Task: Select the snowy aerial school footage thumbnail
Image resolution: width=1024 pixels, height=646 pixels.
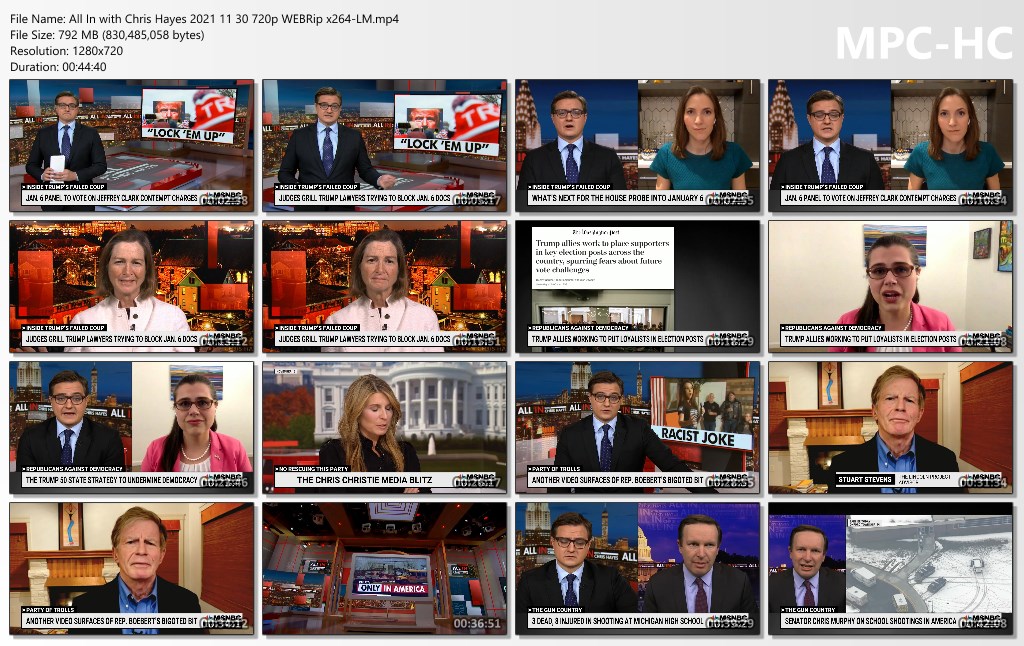Action: pos(891,568)
